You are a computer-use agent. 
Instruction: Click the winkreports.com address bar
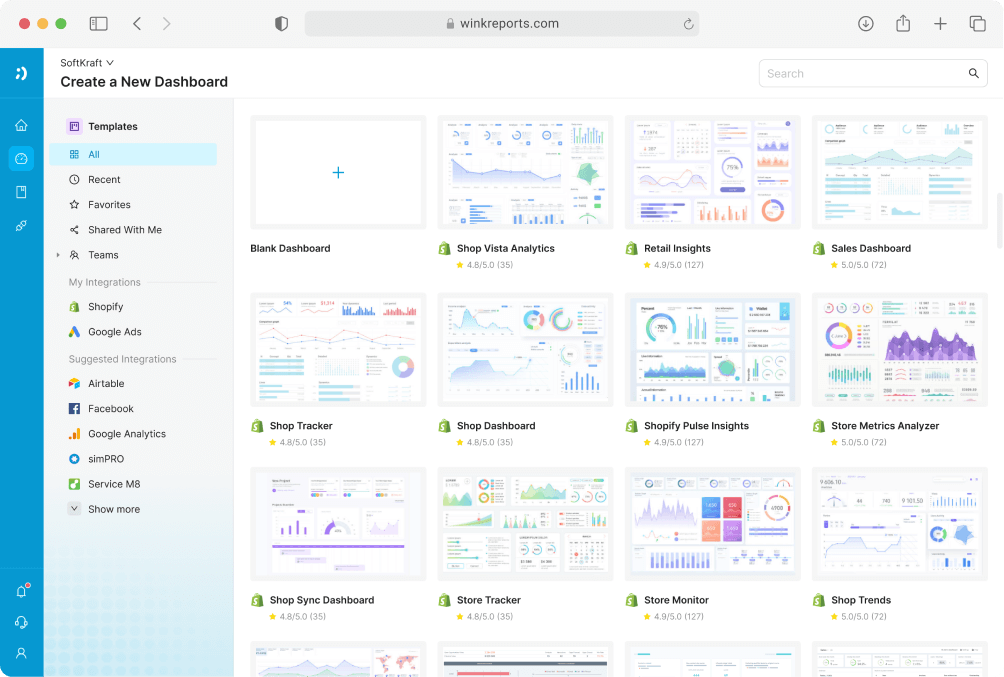coord(502,24)
